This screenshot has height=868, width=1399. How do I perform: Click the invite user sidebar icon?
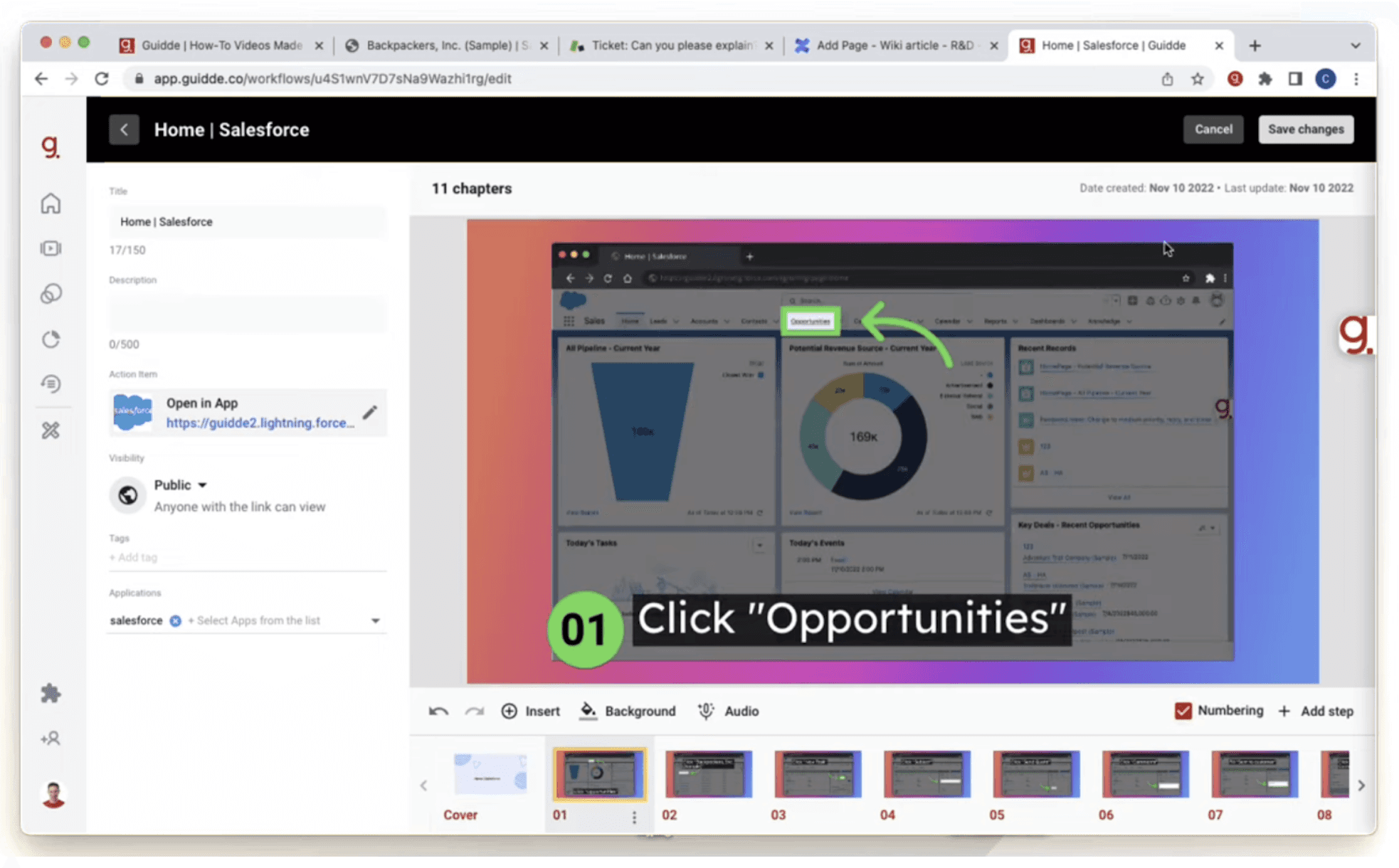click(51, 739)
